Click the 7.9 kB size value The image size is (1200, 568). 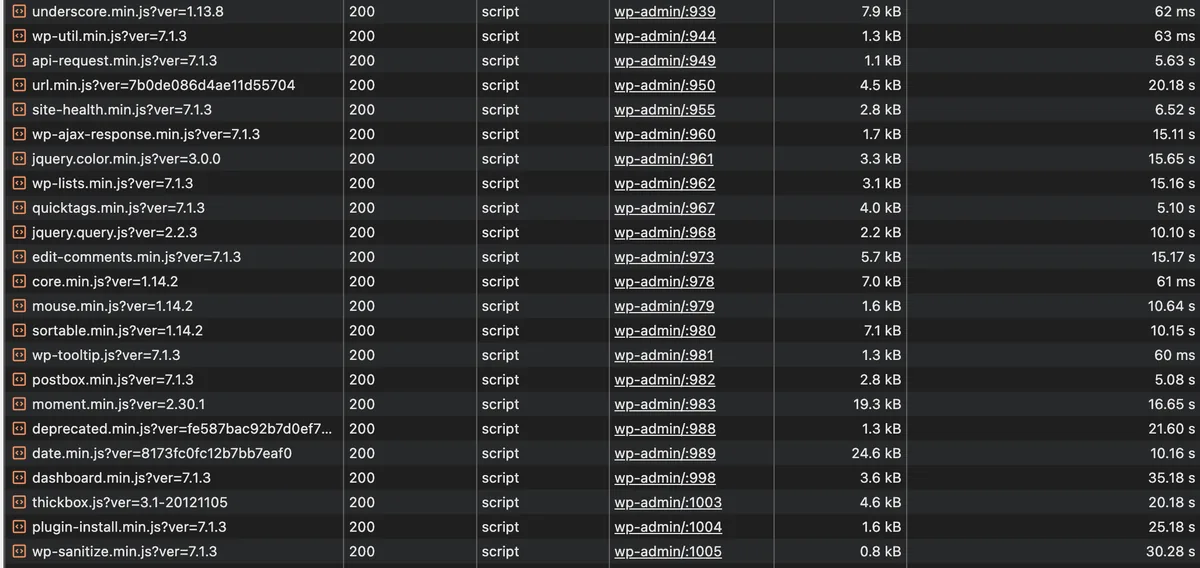tap(882, 12)
